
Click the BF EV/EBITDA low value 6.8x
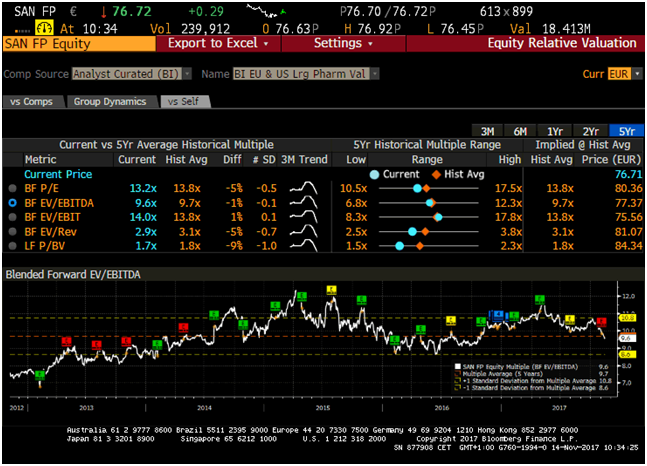(x=356, y=203)
